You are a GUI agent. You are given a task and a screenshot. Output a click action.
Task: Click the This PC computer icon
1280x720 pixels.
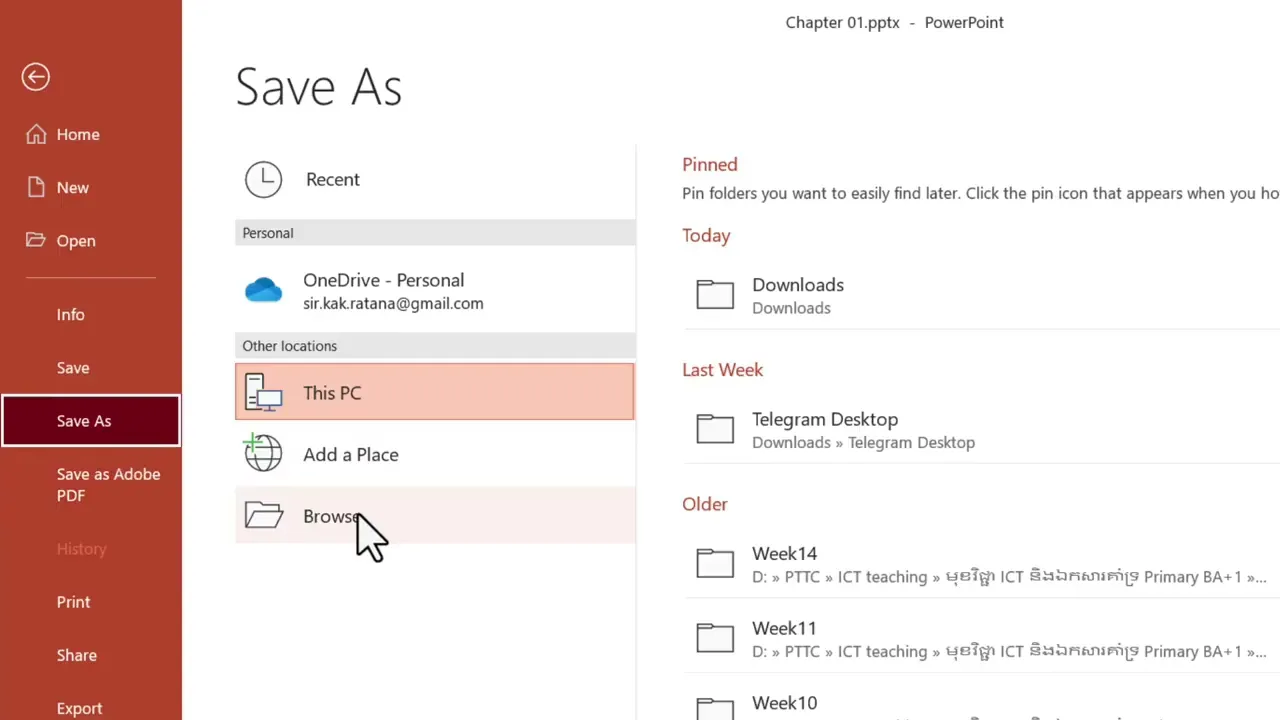pyautogui.click(x=264, y=393)
